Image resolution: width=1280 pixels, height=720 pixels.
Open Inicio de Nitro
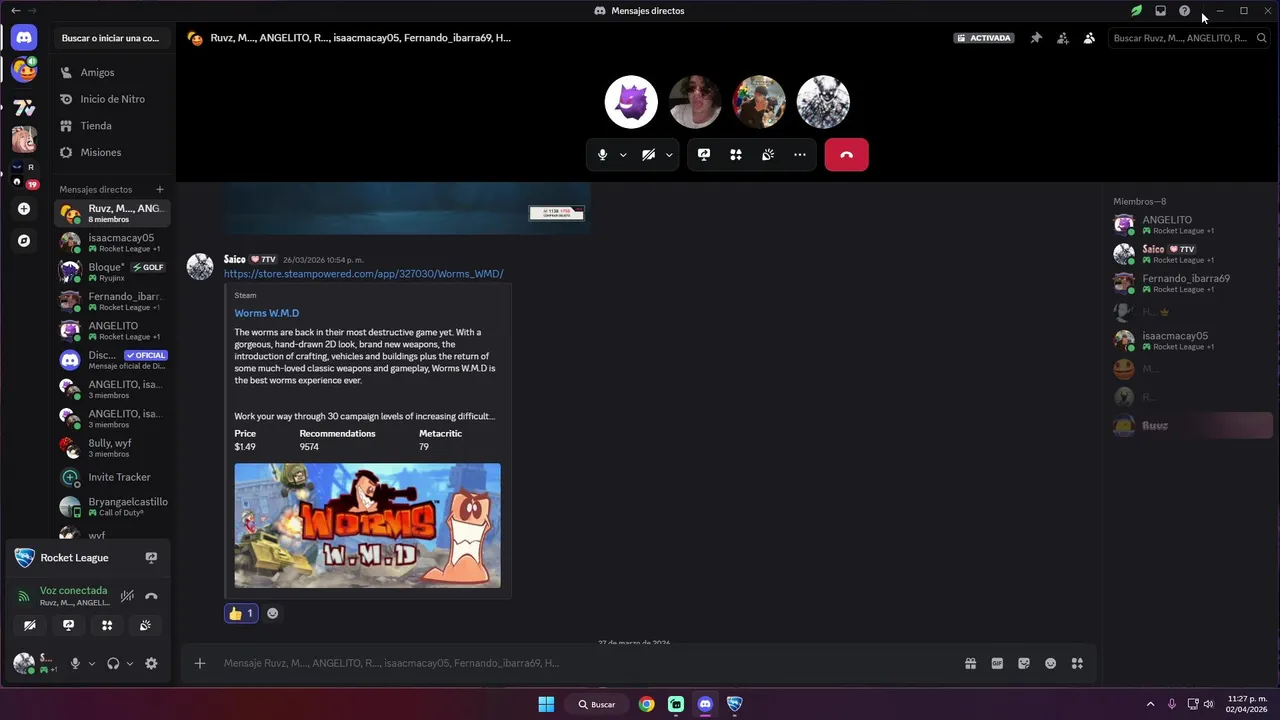[112, 99]
